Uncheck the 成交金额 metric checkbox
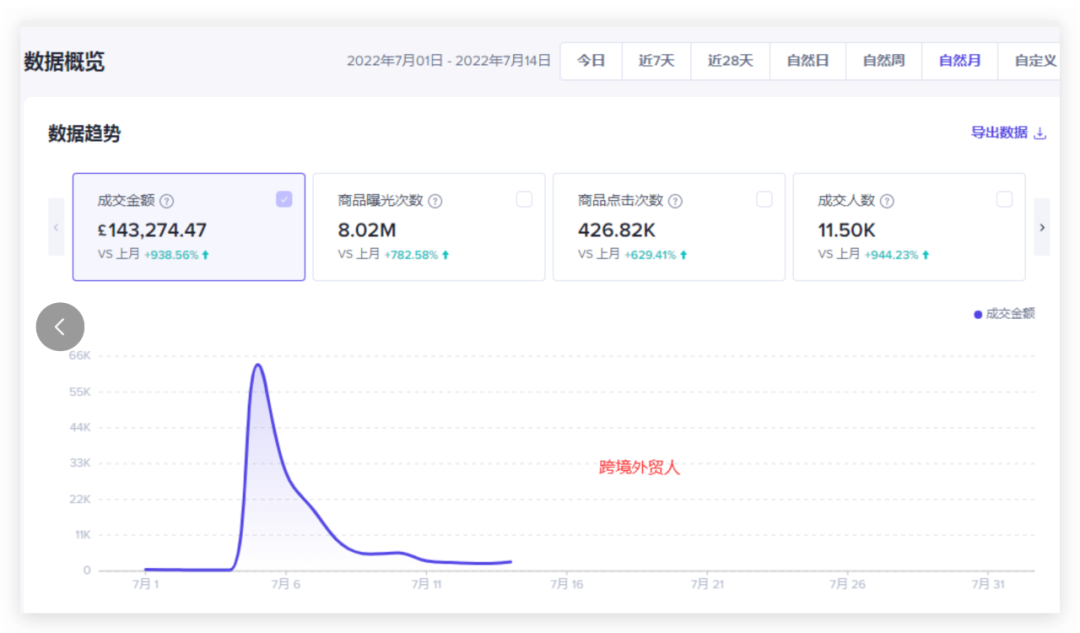1080x633 pixels. [284, 199]
